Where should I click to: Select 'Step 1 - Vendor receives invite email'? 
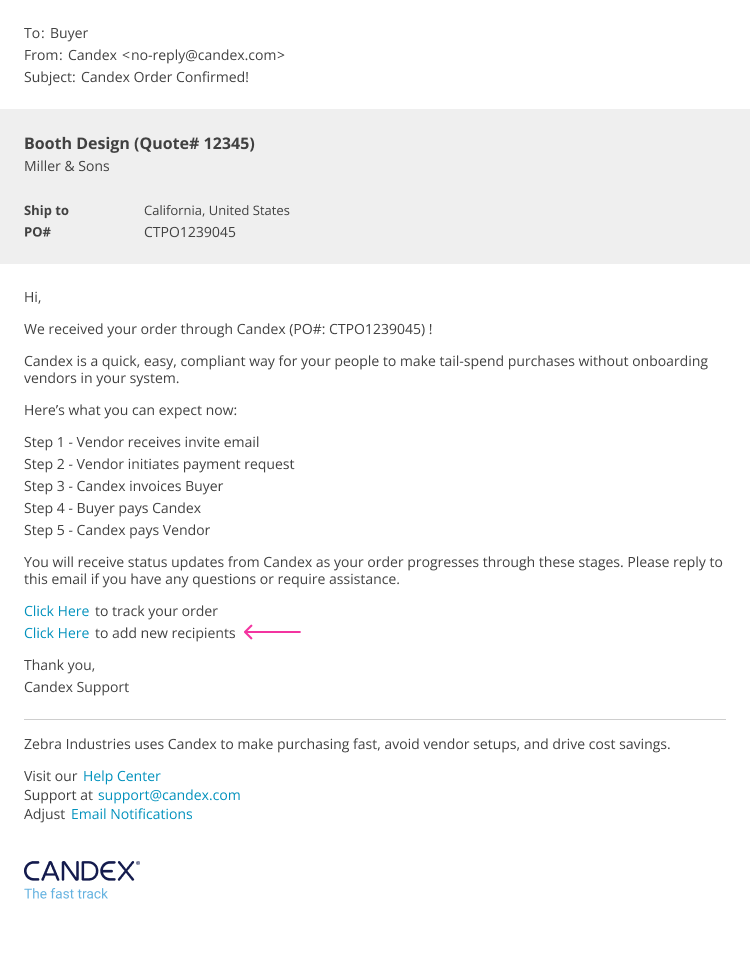point(141,442)
